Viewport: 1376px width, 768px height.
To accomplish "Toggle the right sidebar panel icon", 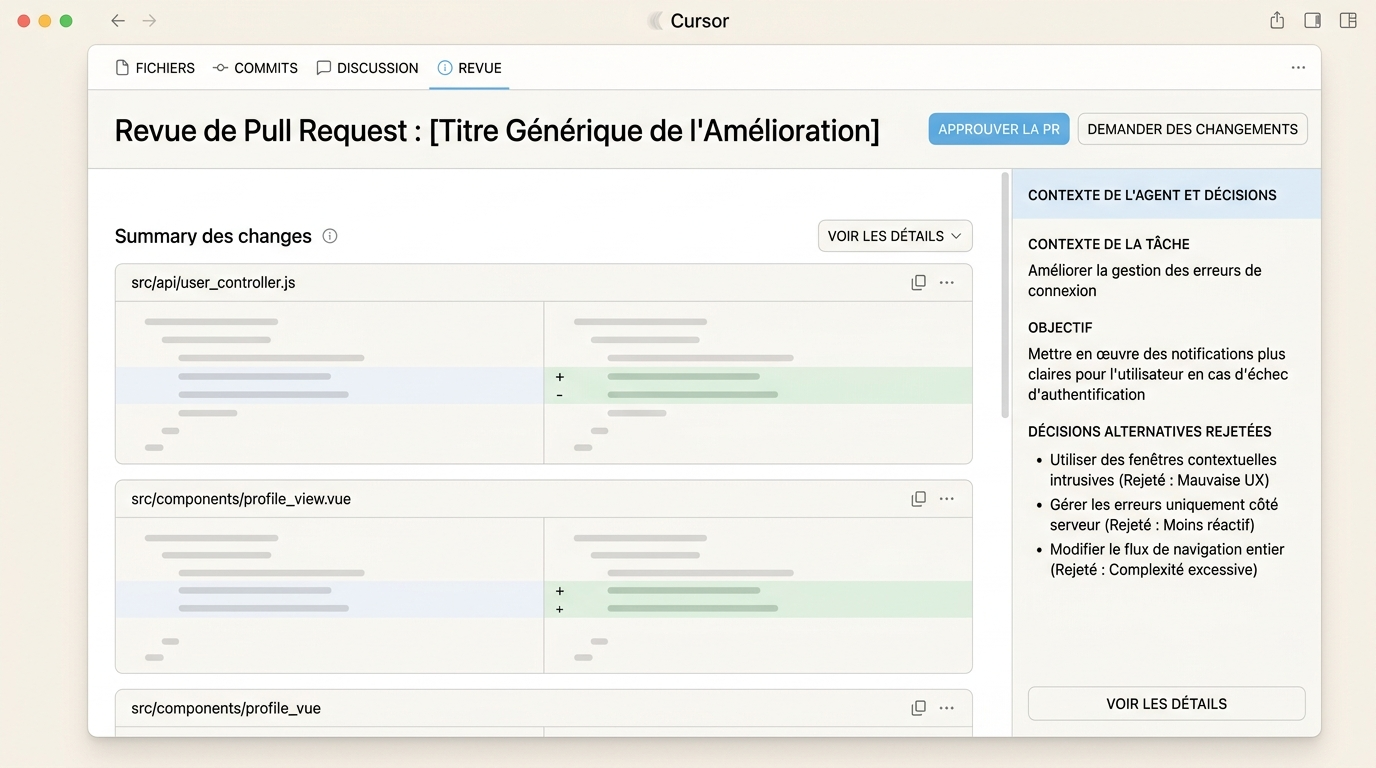I will 1313,20.
